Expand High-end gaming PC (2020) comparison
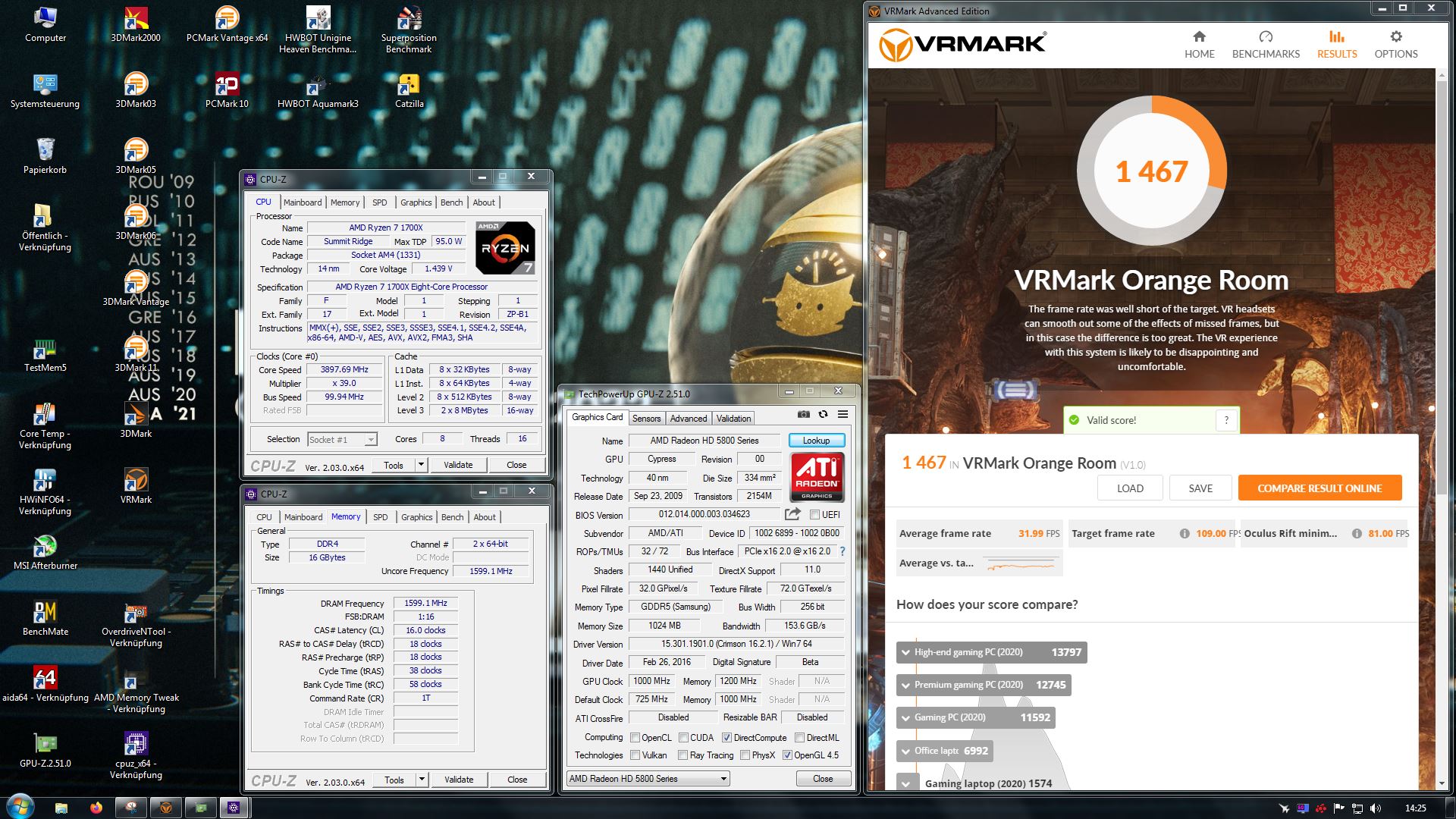The image size is (1456, 819). tap(905, 652)
